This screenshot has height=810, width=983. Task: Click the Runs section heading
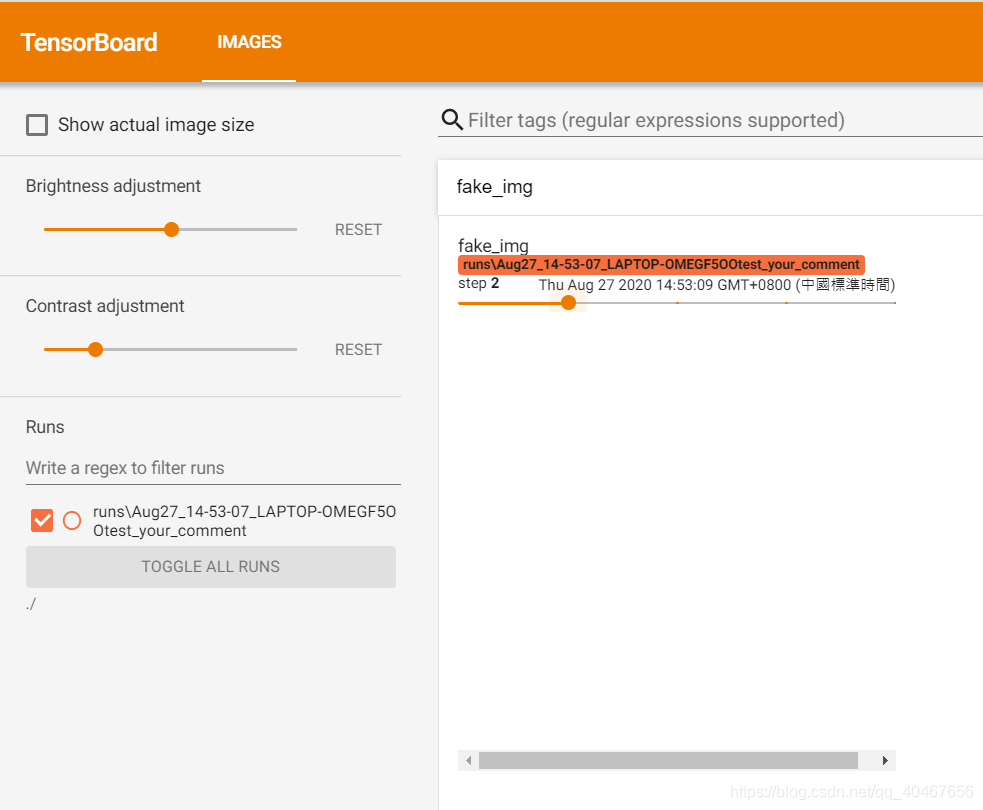pyautogui.click(x=45, y=427)
